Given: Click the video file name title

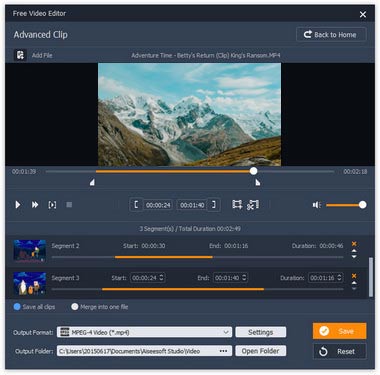Looking at the screenshot, I should pyautogui.click(x=206, y=55).
